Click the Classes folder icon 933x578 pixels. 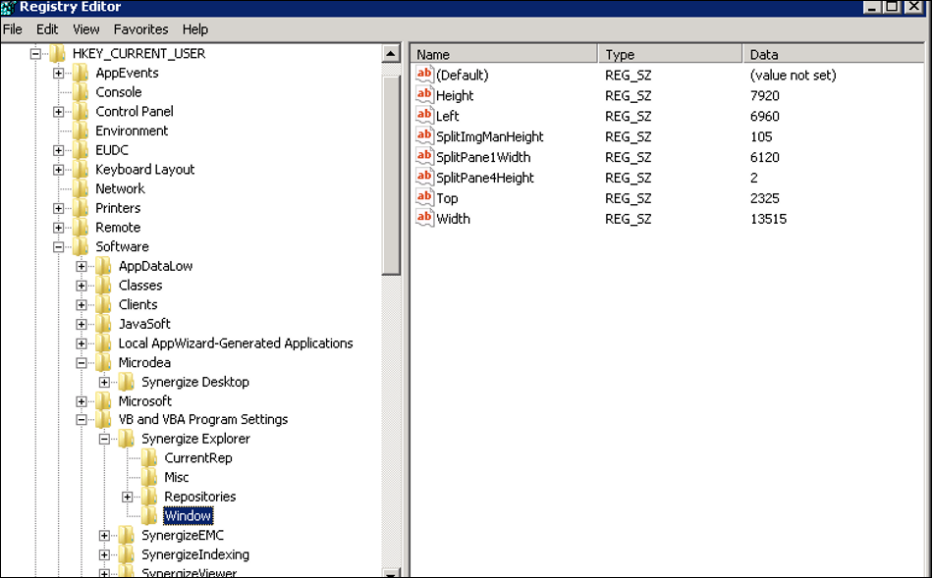tap(104, 286)
